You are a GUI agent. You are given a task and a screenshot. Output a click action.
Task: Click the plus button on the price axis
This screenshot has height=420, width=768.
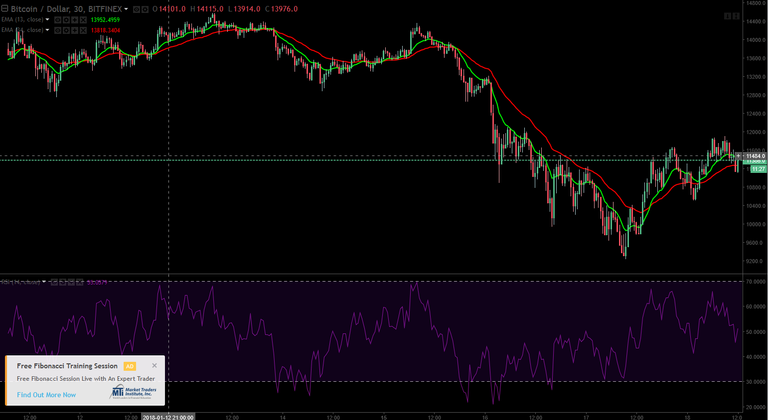[739, 156]
